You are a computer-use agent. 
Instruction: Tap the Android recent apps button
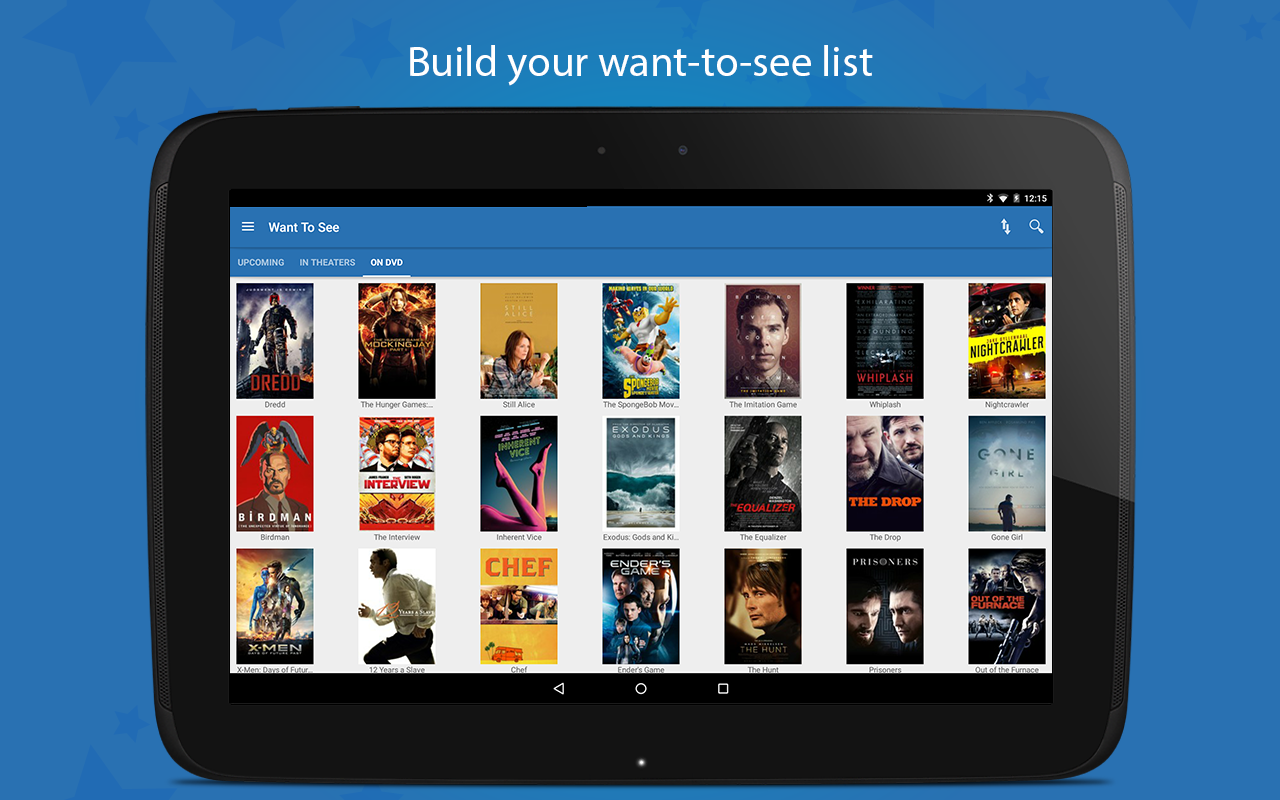coord(723,688)
